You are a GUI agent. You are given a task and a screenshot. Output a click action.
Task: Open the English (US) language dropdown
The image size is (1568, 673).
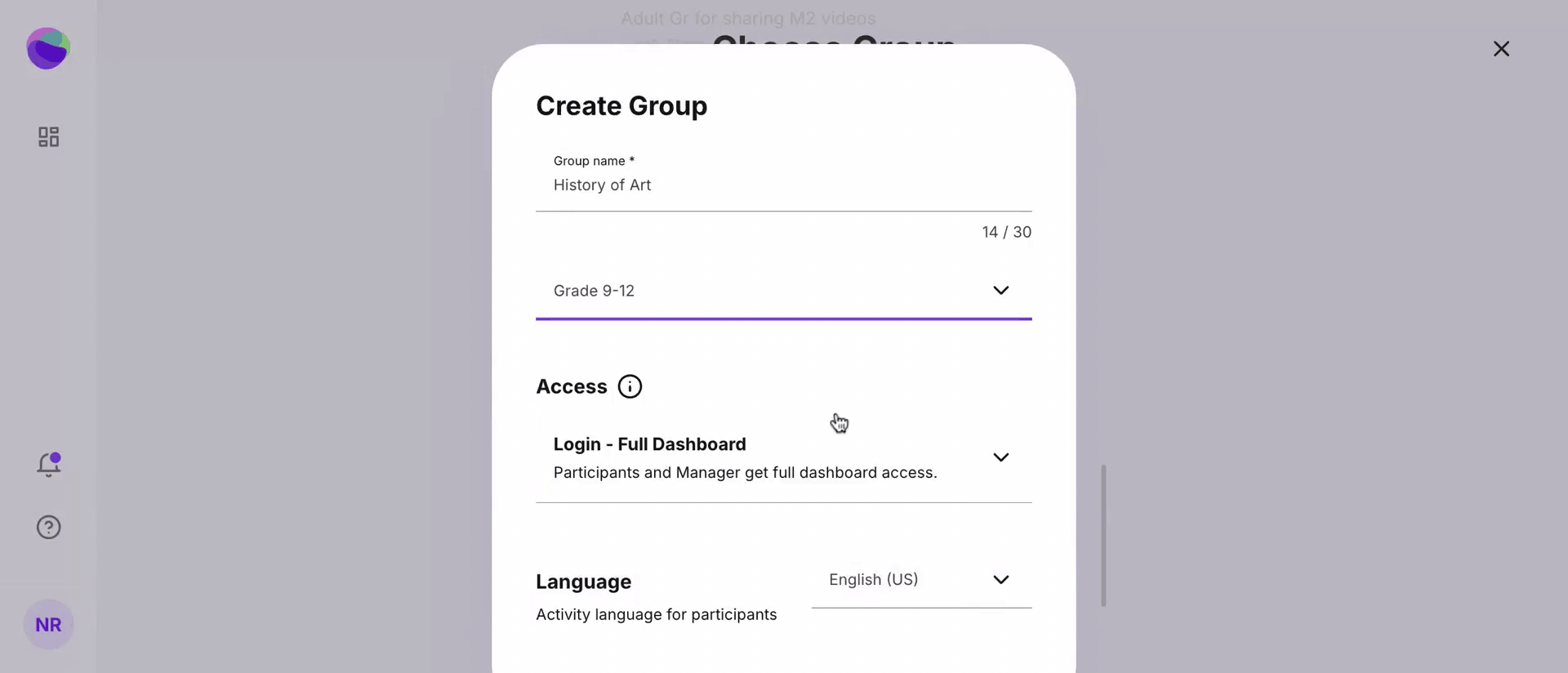click(906, 580)
